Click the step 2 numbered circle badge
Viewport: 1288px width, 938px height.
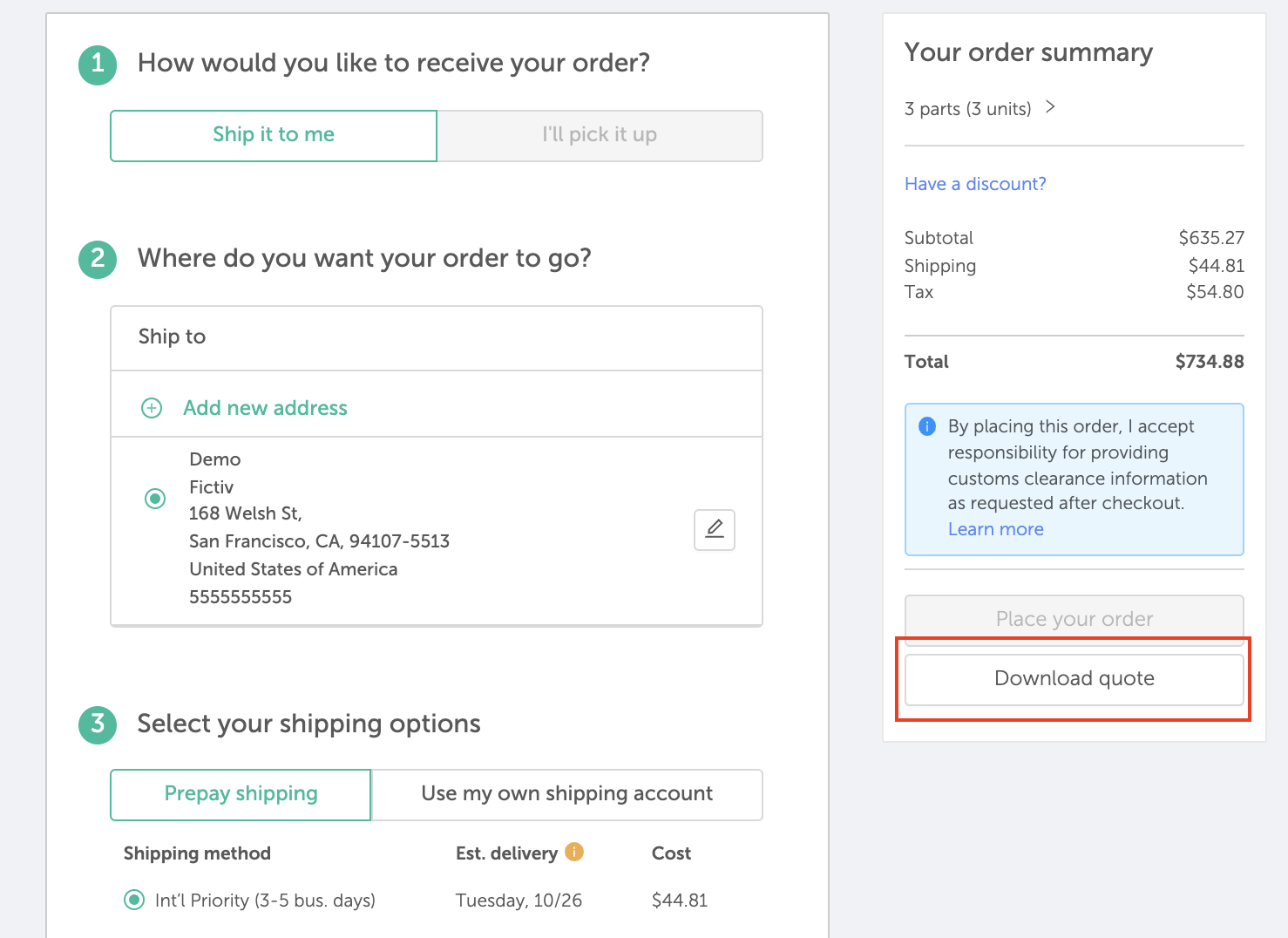click(98, 259)
